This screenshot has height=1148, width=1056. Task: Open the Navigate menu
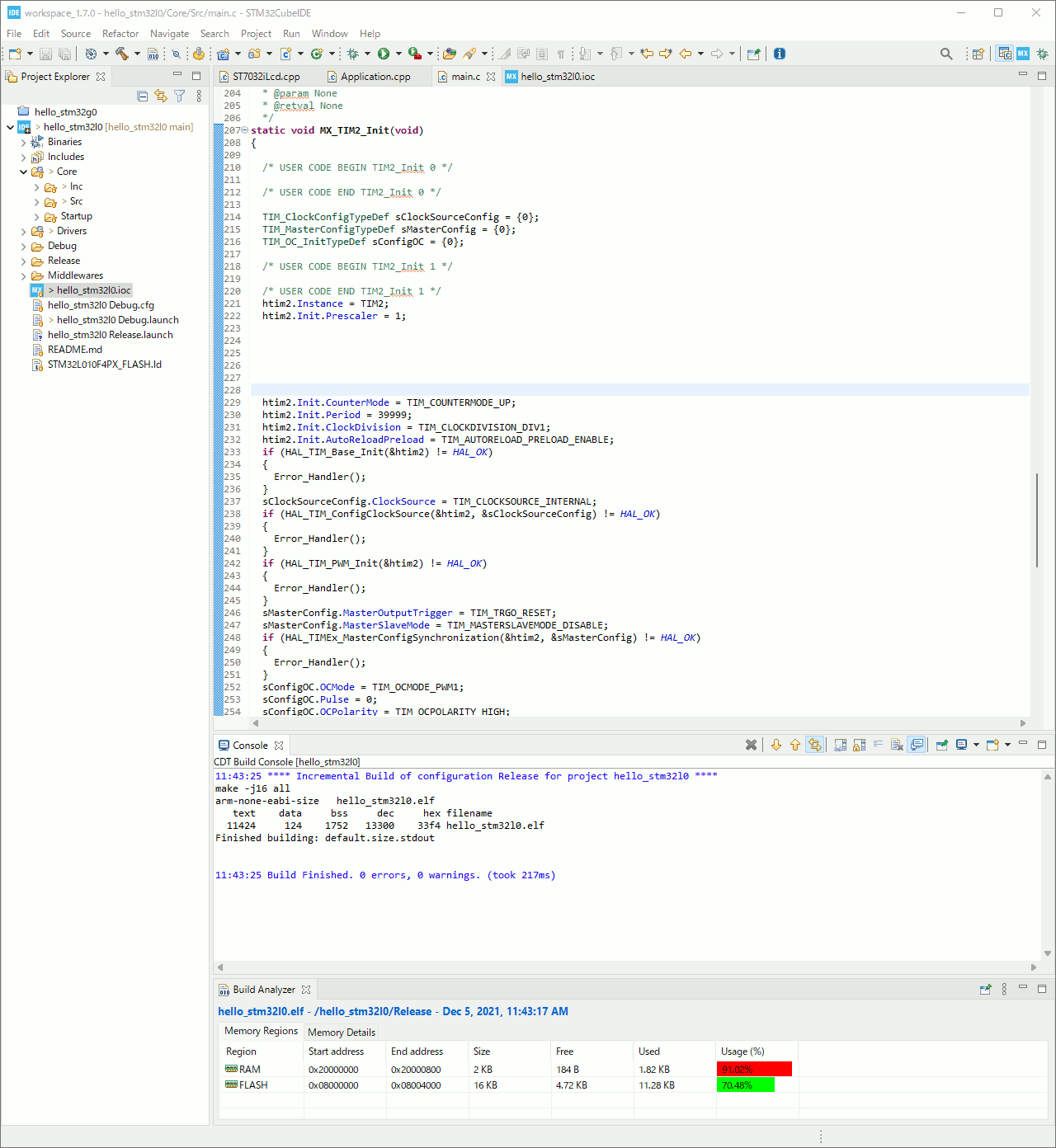[x=169, y=34]
